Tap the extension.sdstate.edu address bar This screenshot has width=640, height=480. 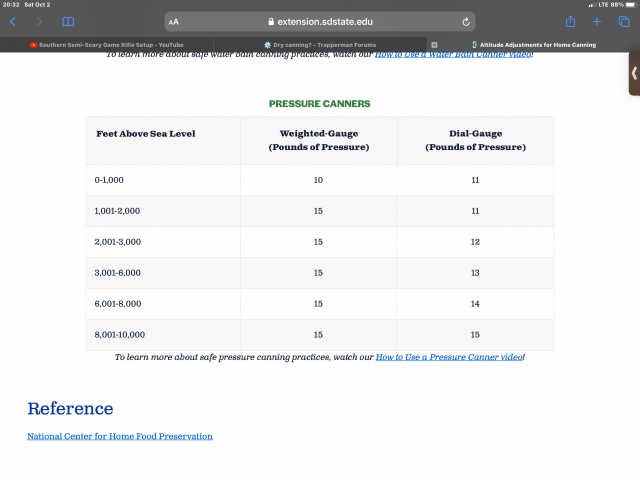click(320, 21)
